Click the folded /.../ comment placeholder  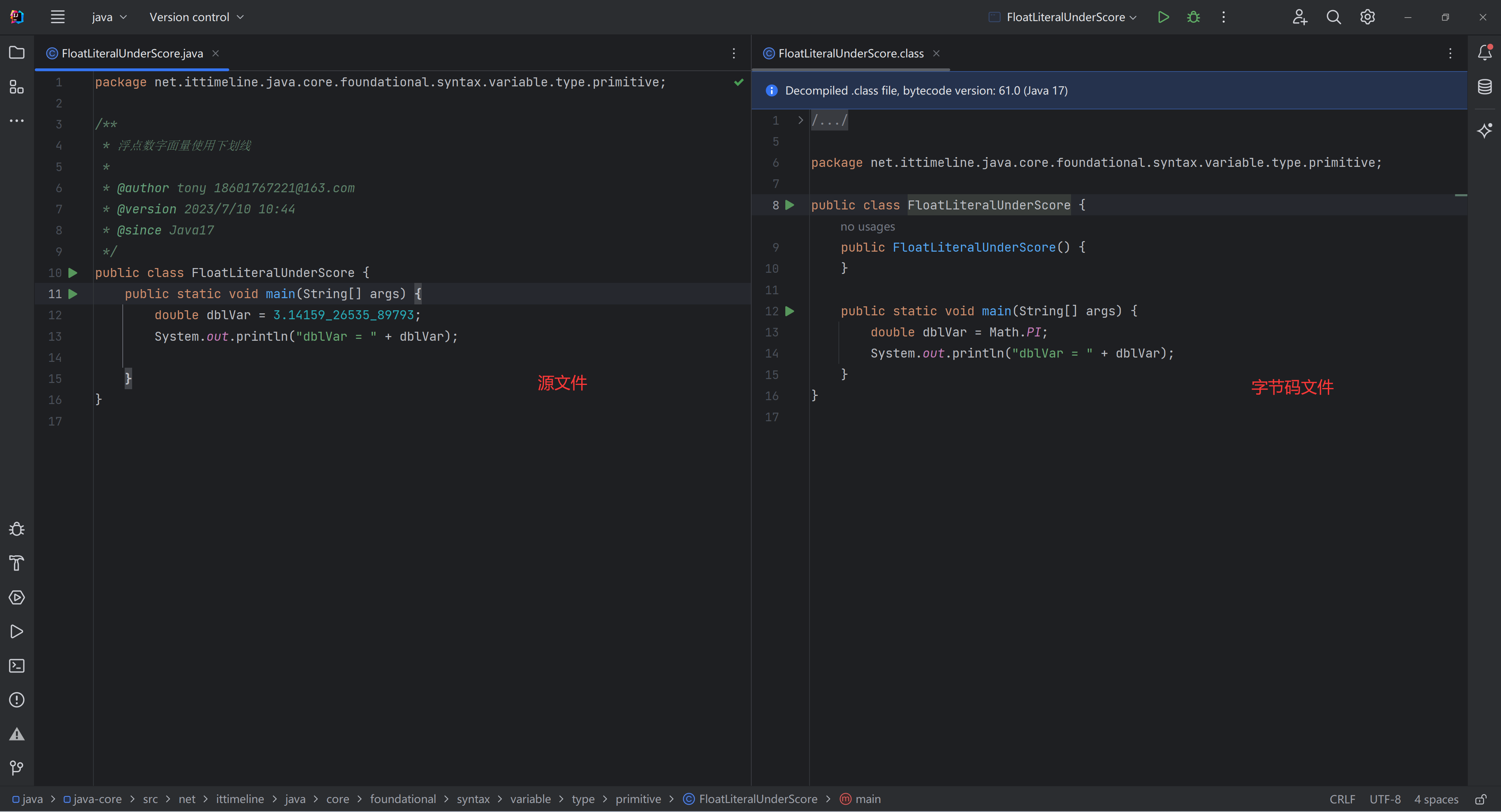coord(830,121)
